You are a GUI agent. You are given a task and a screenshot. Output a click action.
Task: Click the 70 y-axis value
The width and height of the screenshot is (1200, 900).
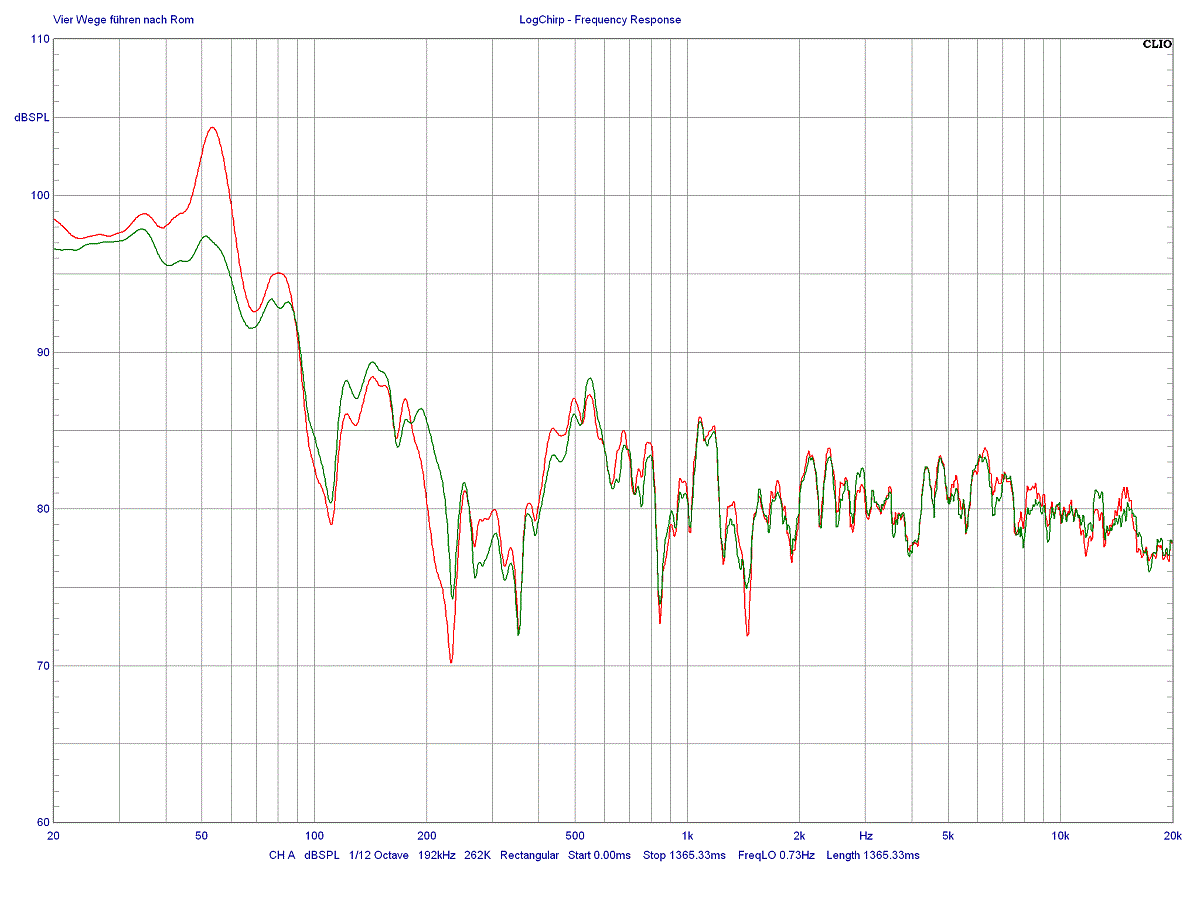pos(43,665)
